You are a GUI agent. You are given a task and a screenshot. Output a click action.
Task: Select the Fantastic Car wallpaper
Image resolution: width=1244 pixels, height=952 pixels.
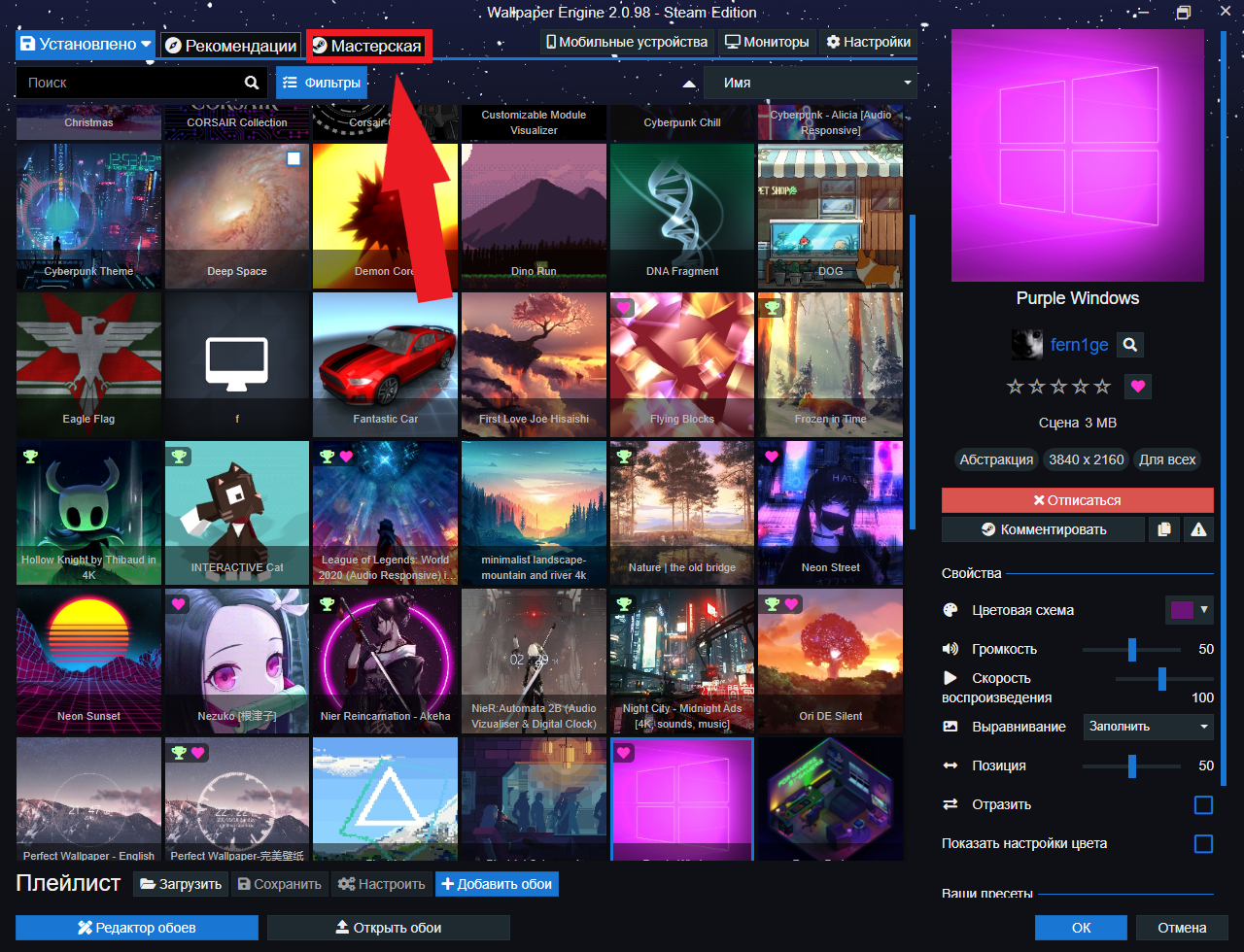[x=386, y=364]
